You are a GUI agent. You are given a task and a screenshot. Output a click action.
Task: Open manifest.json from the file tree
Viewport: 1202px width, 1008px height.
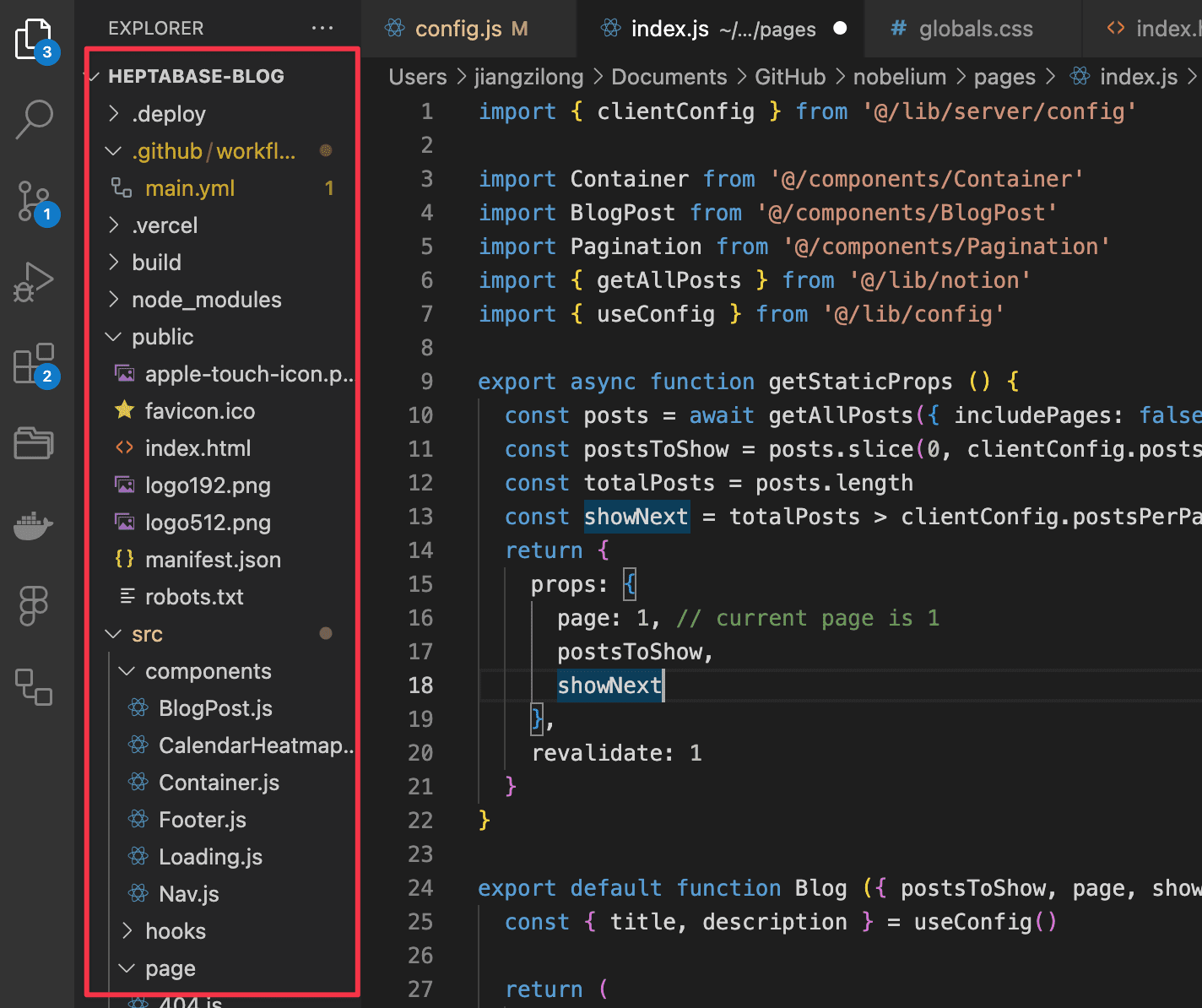[213, 560]
